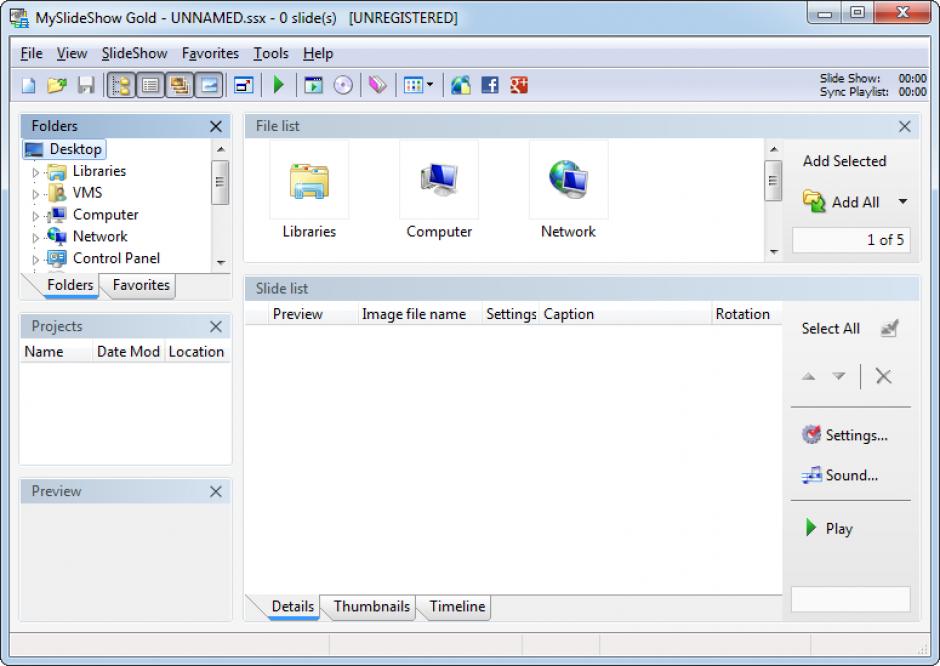
Task: Click the Date Mod column header in Projects
Action: pos(128,352)
